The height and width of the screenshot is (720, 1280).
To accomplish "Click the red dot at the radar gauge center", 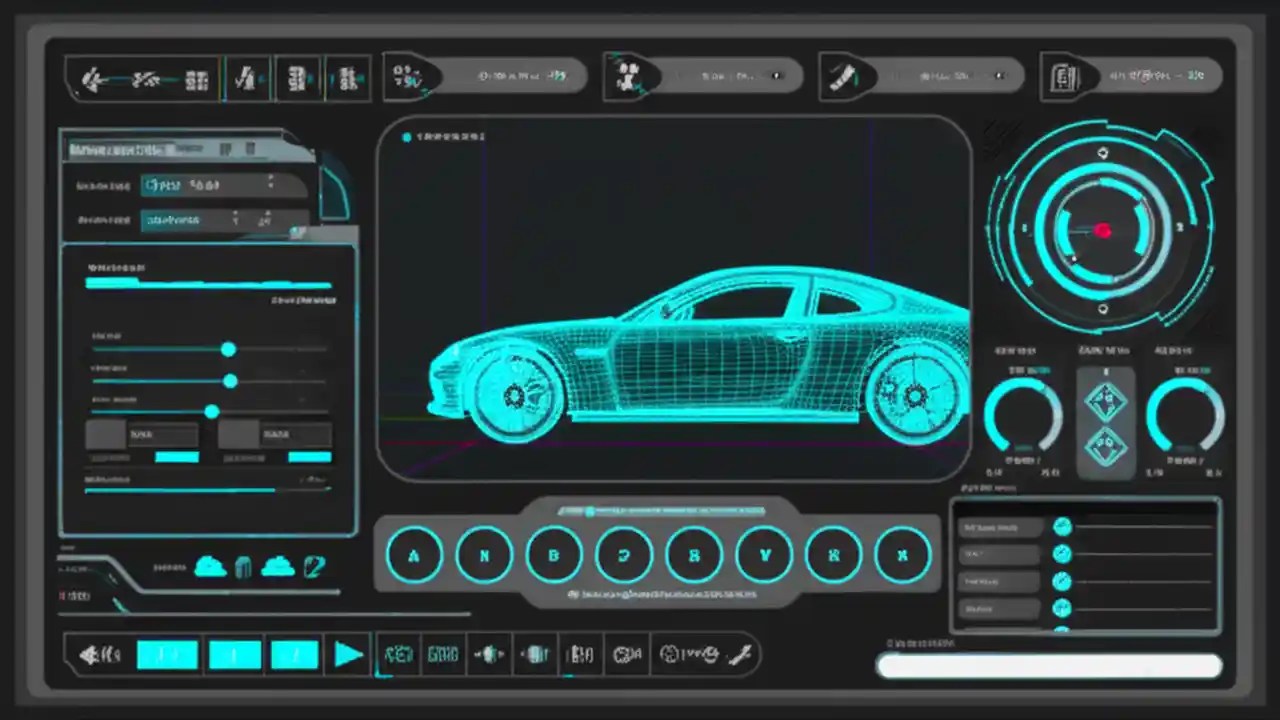I will point(1101,231).
